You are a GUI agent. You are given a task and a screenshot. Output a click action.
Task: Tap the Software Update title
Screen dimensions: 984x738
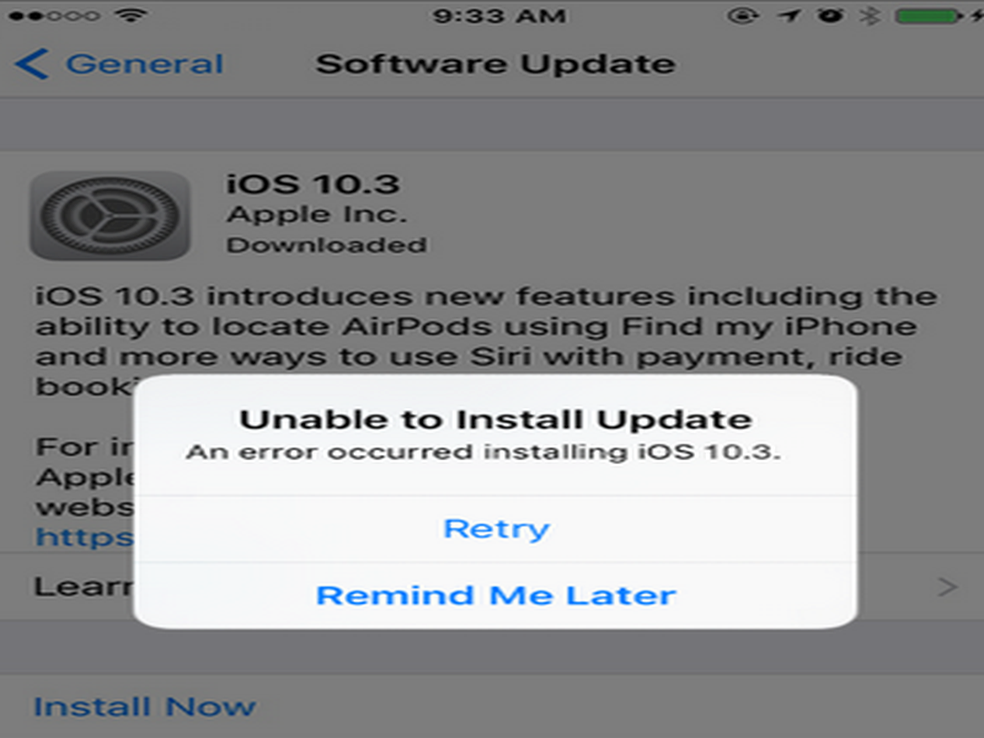[495, 64]
